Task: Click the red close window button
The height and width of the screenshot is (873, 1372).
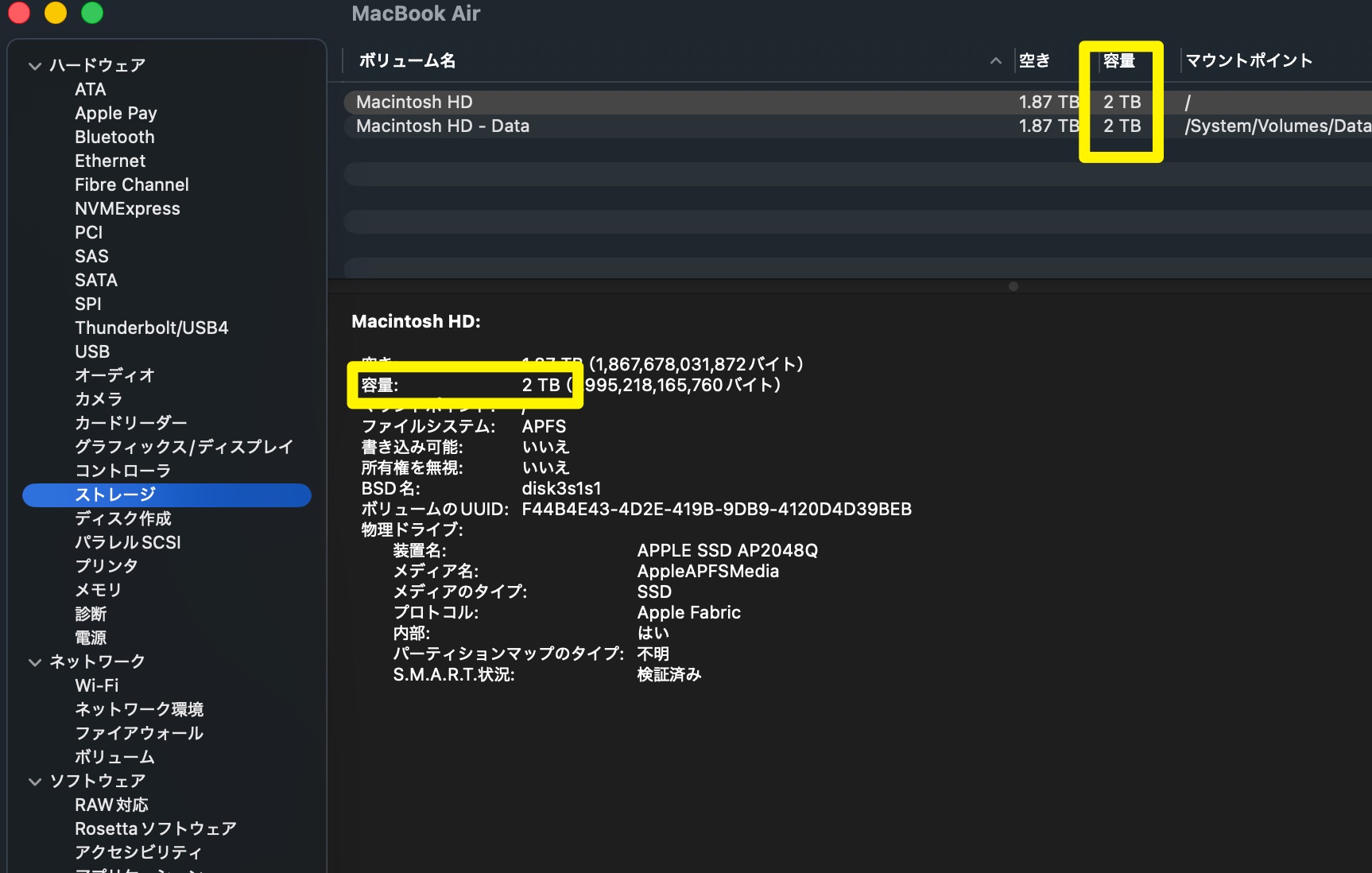Action: [19, 13]
